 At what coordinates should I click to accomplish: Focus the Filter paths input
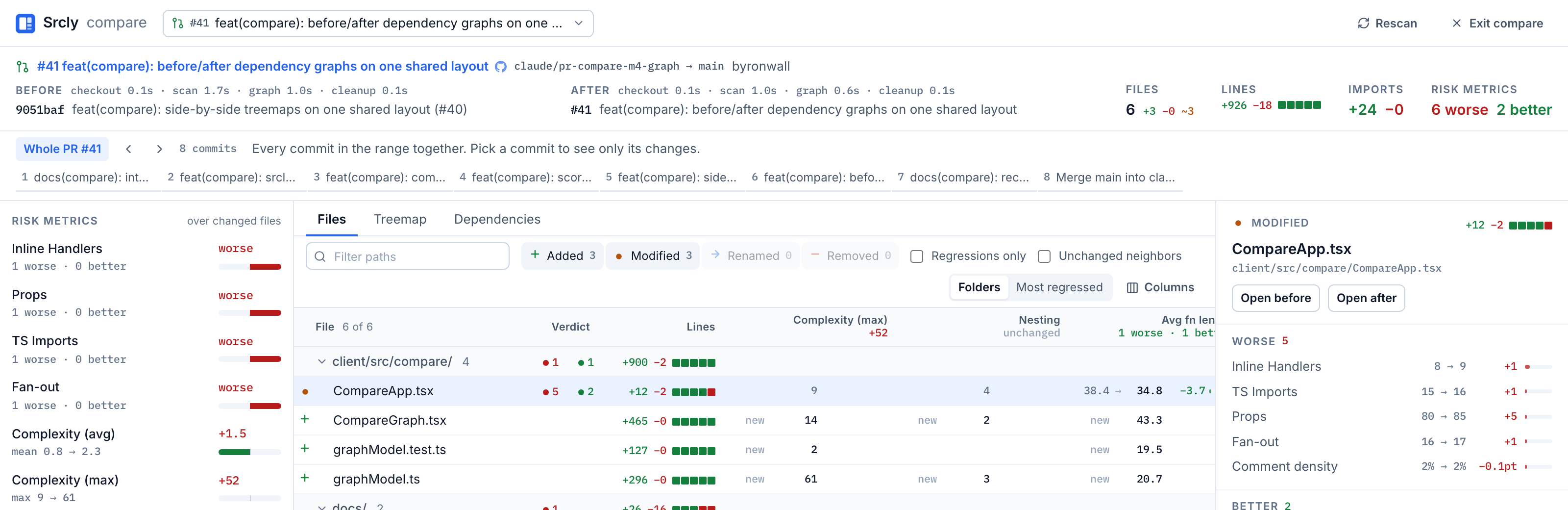click(407, 256)
